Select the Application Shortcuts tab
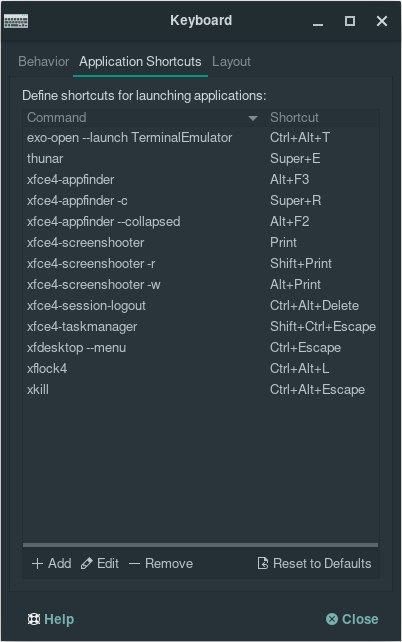This screenshot has height=642, width=402. click(140, 61)
